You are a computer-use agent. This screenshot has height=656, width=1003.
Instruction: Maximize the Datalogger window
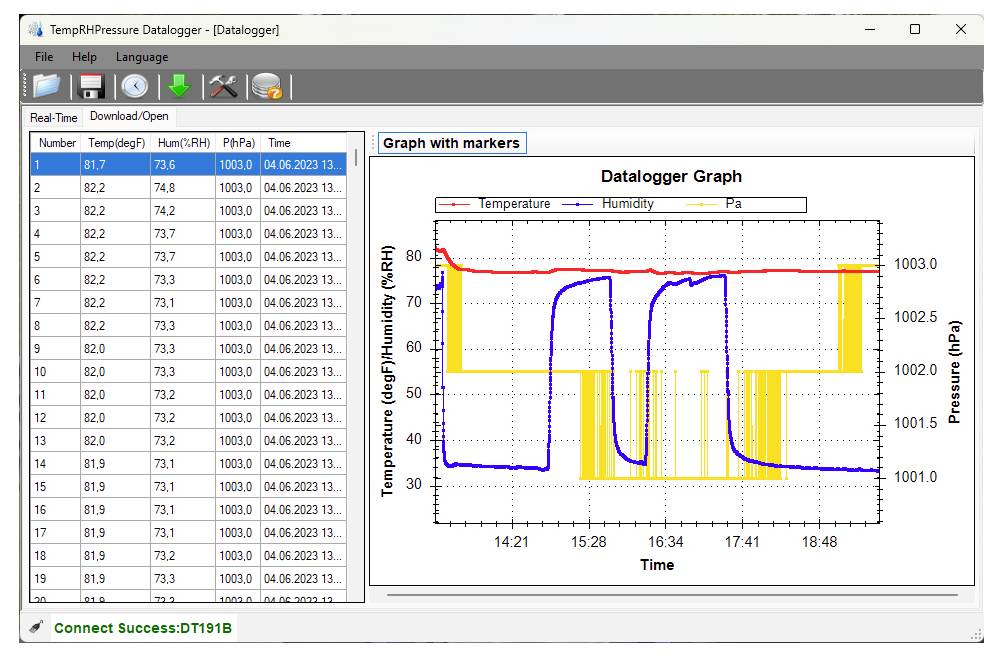pyautogui.click(x=915, y=29)
